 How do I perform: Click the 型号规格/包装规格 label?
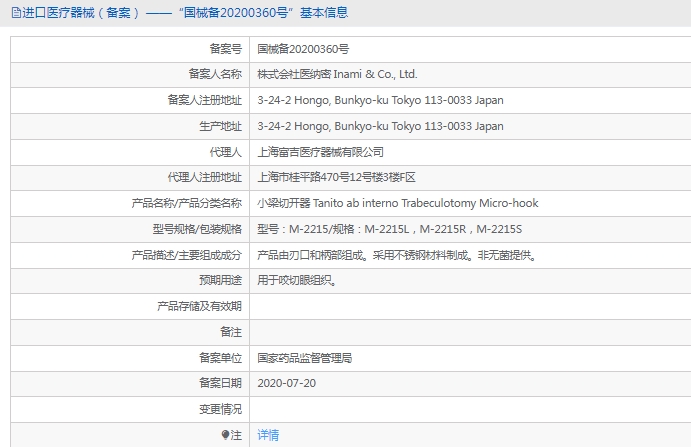click(x=197, y=229)
